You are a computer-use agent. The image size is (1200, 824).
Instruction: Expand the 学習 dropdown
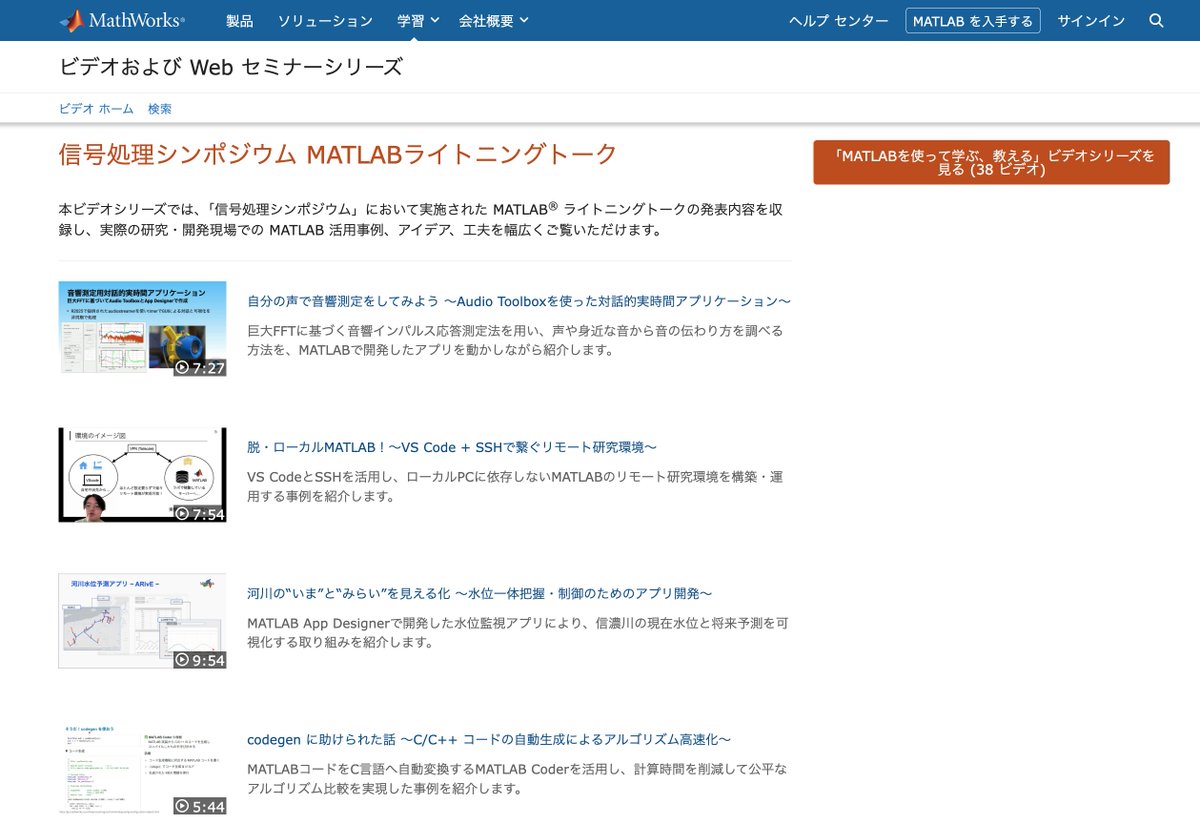pos(418,20)
